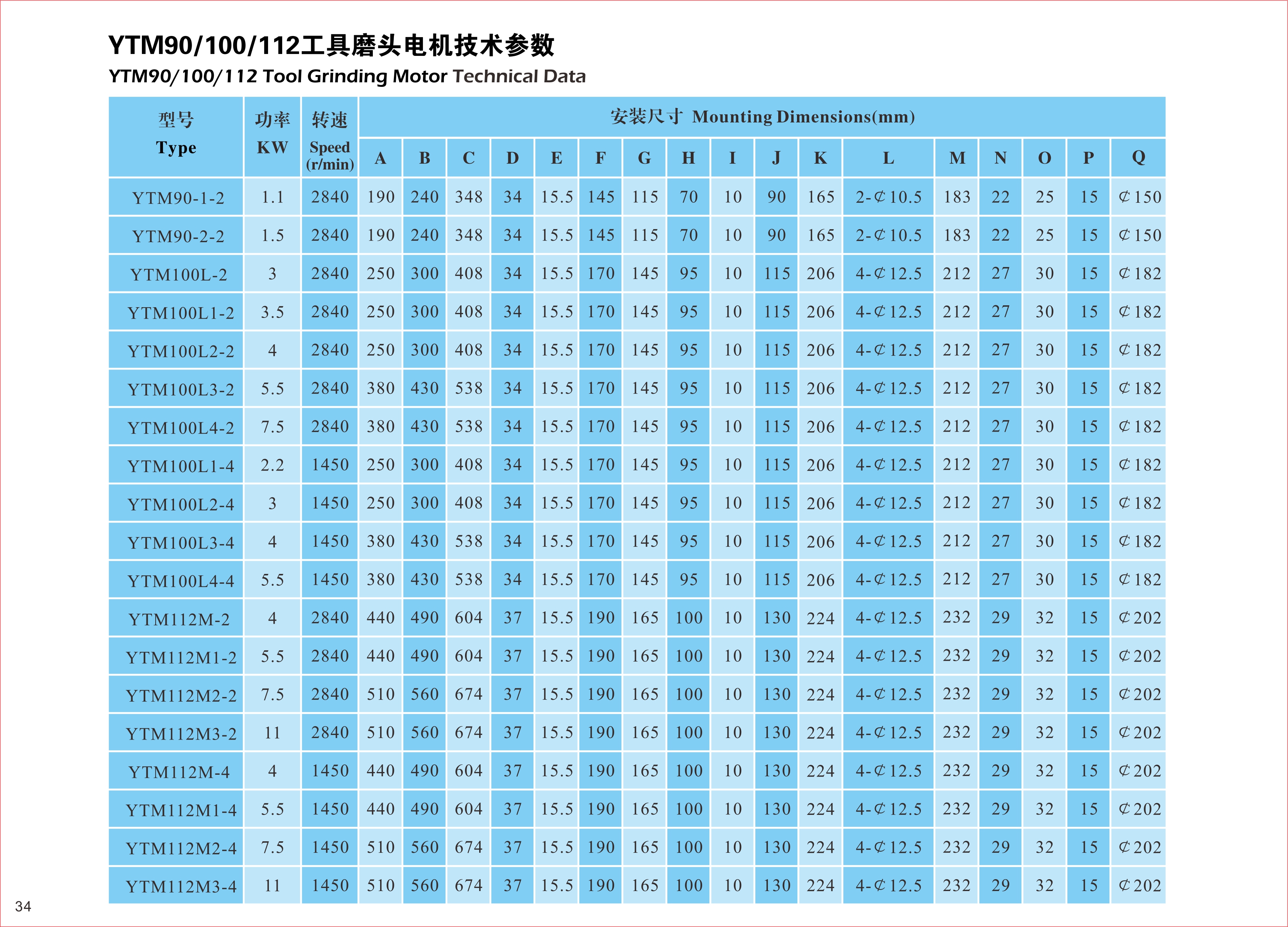Click column header J
The width and height of the screenshot is (1288, 927).
(x=777, y=158)
